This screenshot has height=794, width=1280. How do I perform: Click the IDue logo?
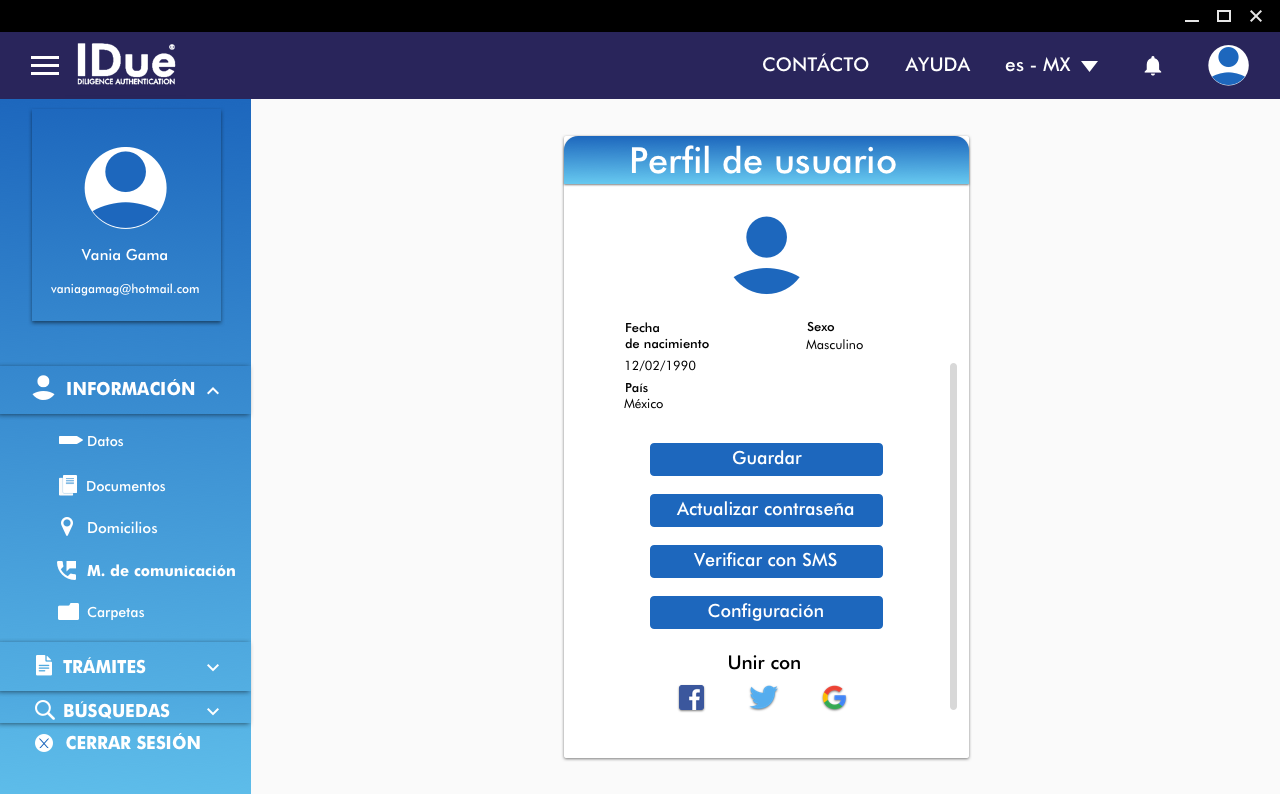[x=126, y=64]
